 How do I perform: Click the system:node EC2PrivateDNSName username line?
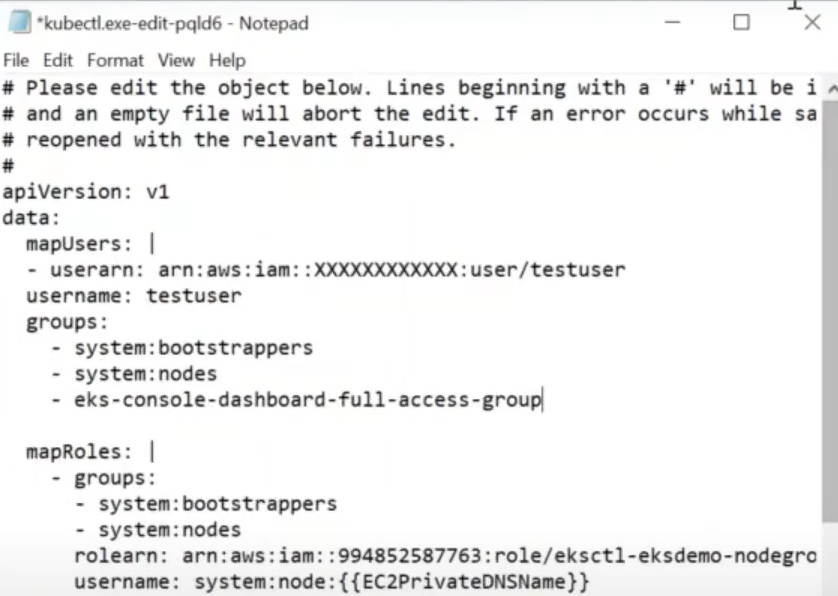click(x=331, y=582)
